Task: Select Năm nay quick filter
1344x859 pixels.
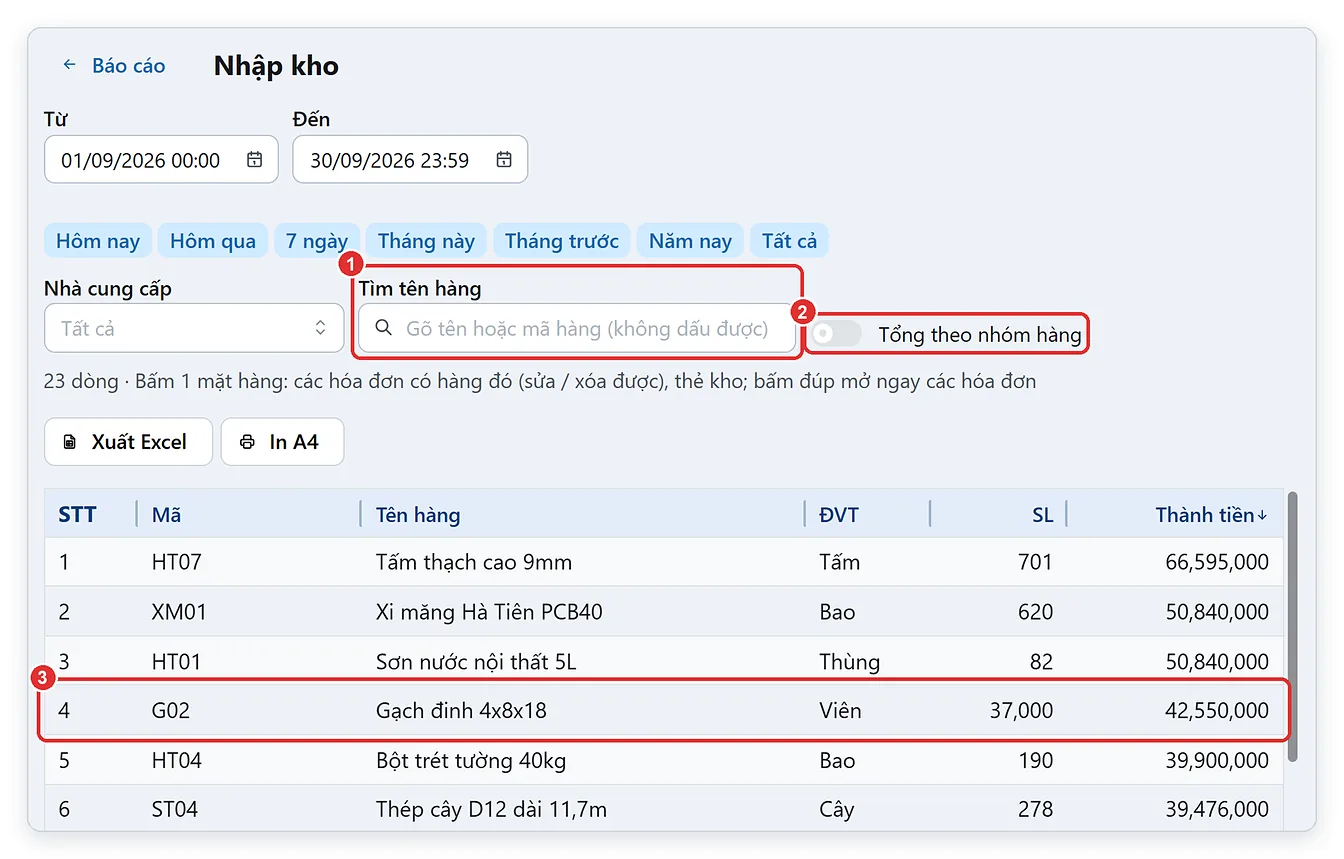Action: [690, 241]
